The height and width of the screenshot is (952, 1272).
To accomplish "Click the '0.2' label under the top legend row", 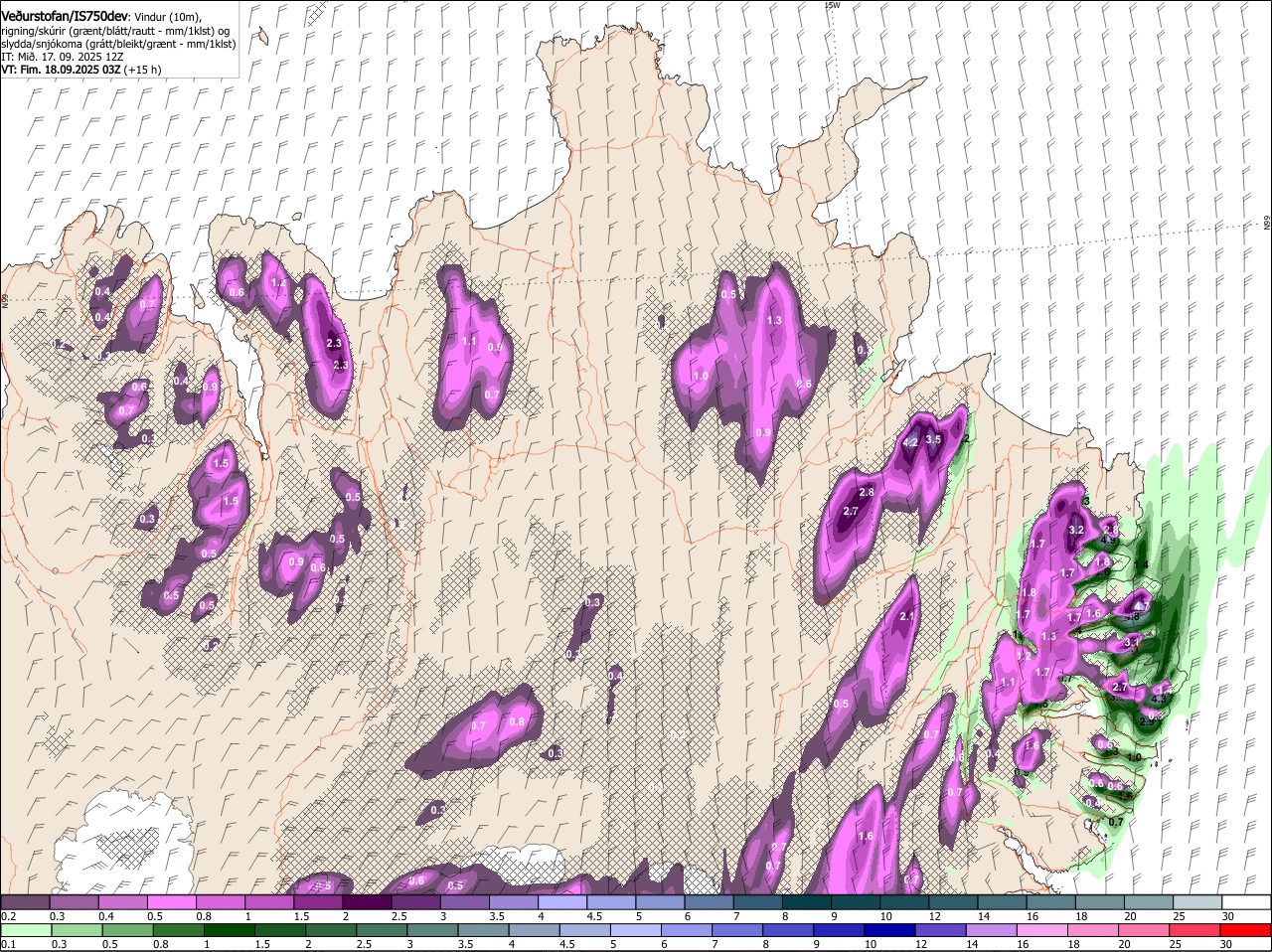I will pos(8,916).
